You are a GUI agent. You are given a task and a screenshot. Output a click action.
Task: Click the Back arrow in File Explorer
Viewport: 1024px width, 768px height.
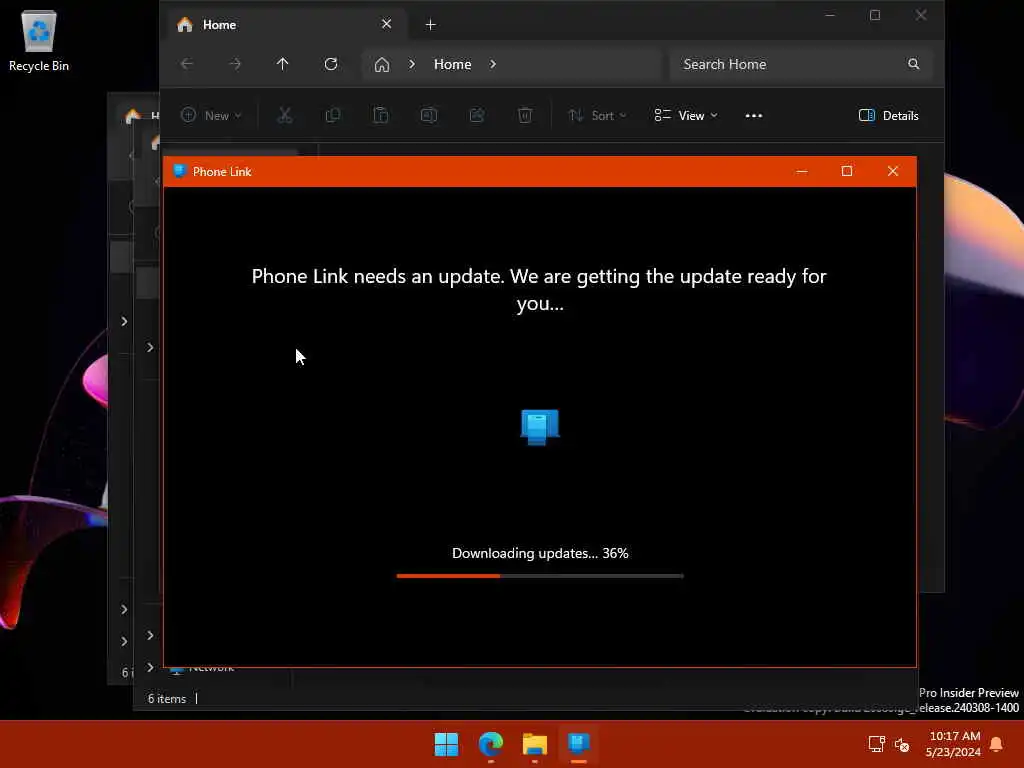(187, 64)
